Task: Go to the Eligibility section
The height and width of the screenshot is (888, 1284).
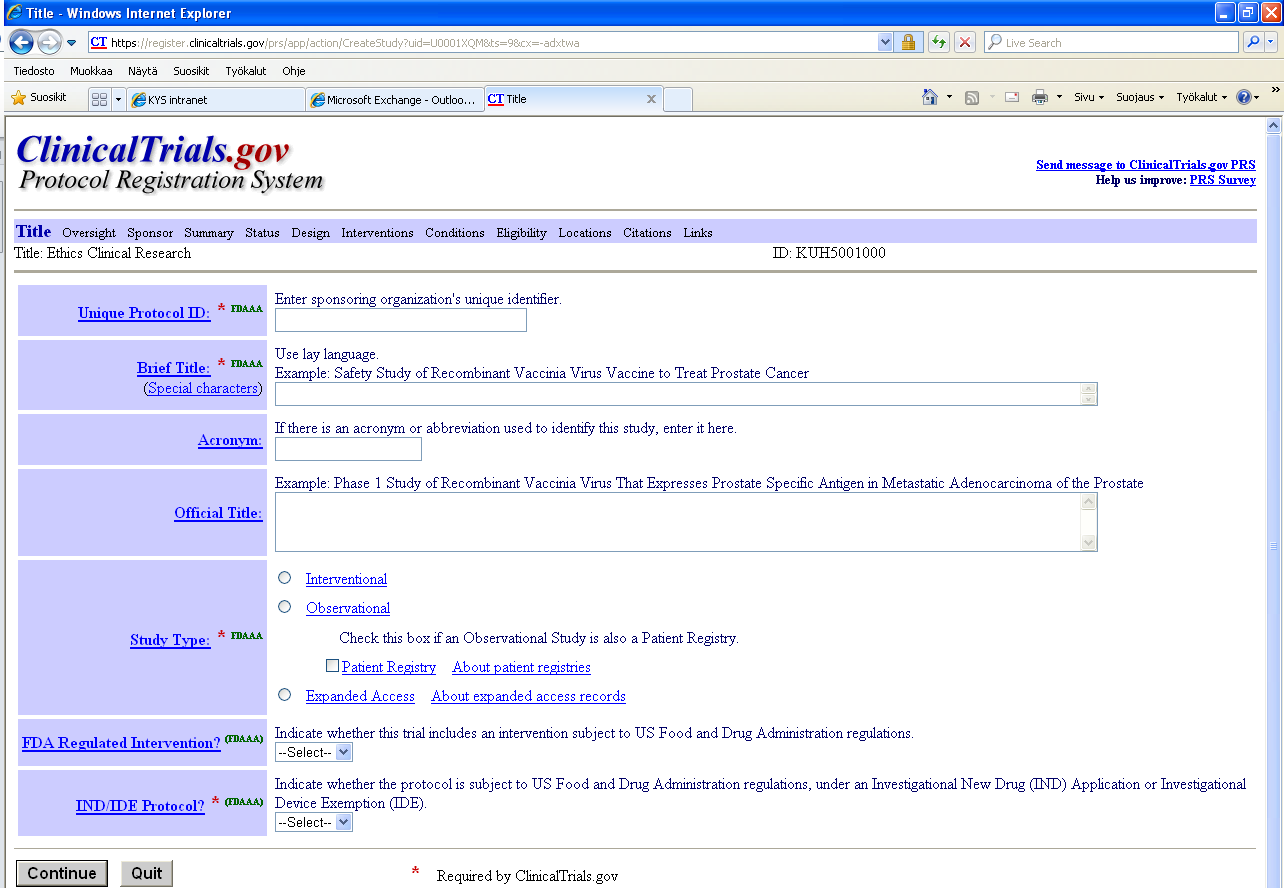Action: pos(522,233)
